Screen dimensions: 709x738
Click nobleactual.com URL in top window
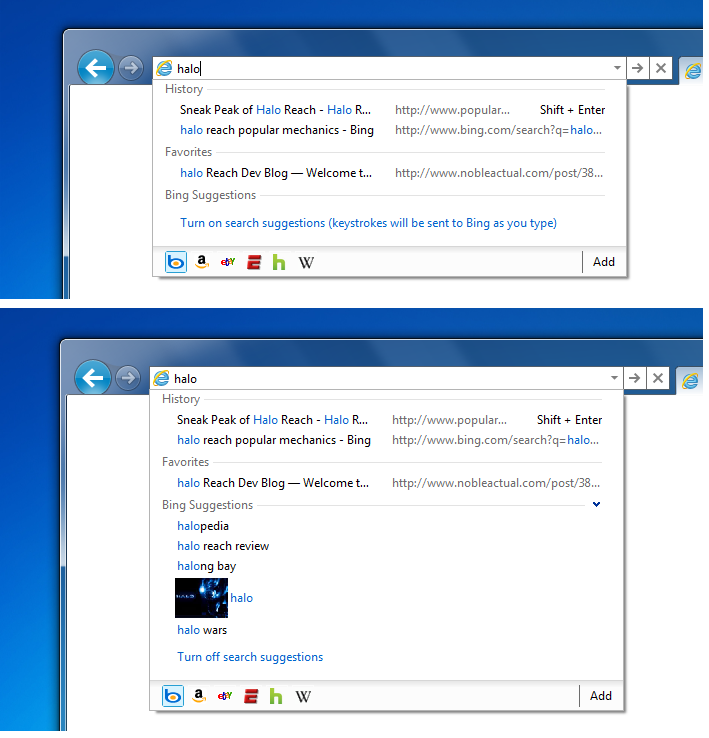click(499, 173)
